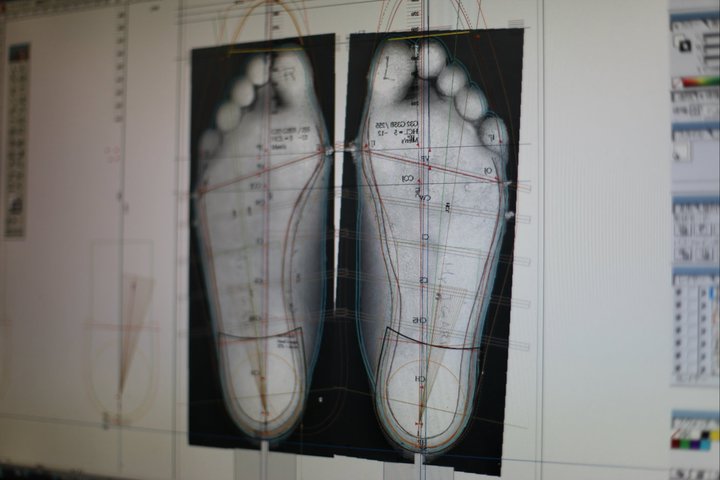Select the left foot scan image

[260, 240]
